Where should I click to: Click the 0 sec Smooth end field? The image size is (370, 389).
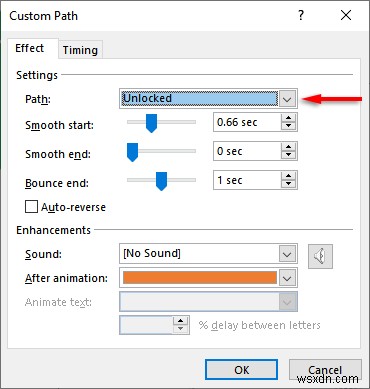(247, 151)
